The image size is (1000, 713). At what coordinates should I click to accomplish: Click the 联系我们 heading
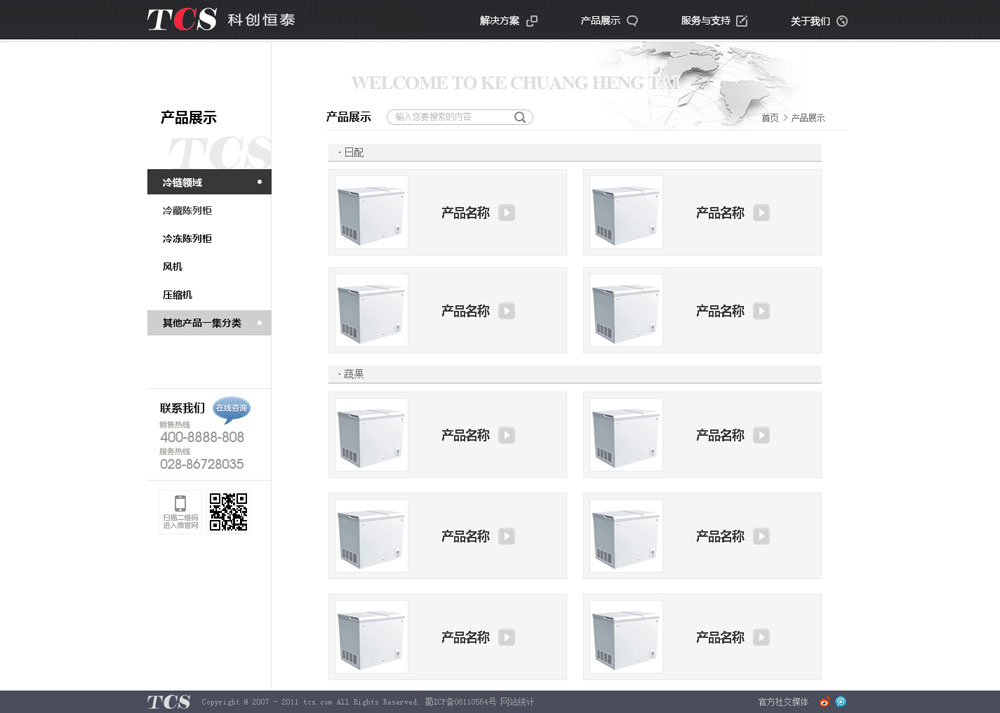(x=182, y=408)
